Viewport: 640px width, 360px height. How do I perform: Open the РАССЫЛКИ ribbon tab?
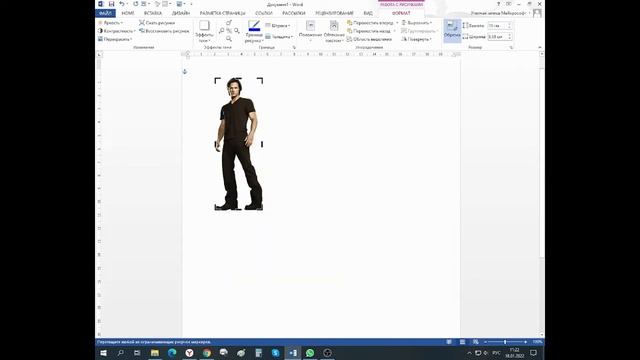293,13
